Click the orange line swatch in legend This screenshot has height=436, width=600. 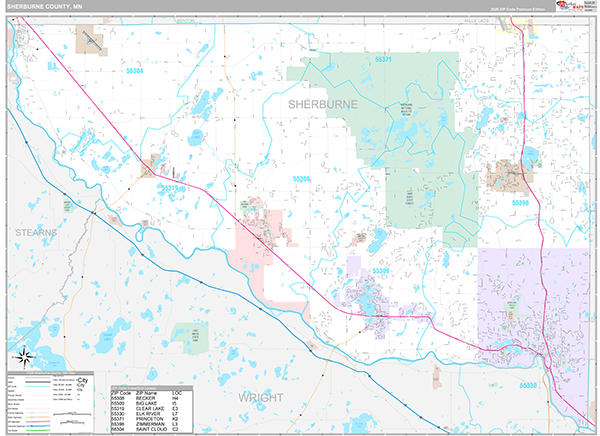click(38, 417)
